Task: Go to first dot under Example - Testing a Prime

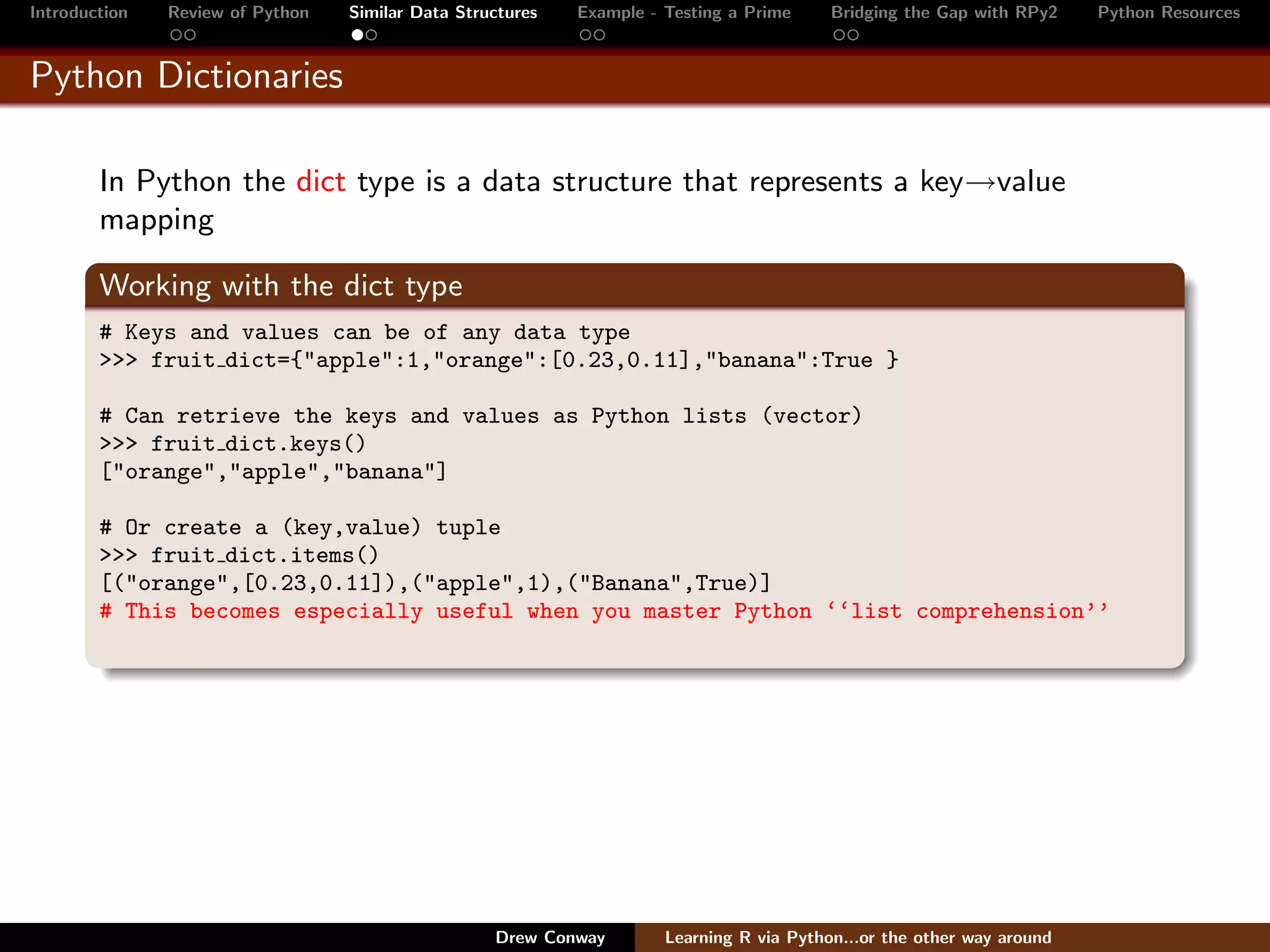Action: coord(585,35)
